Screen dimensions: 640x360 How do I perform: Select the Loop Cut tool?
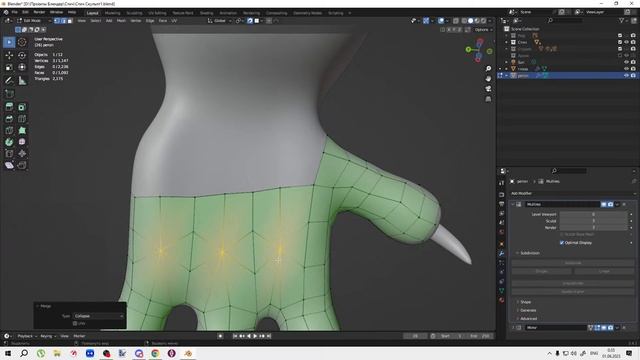pos(22,119)
